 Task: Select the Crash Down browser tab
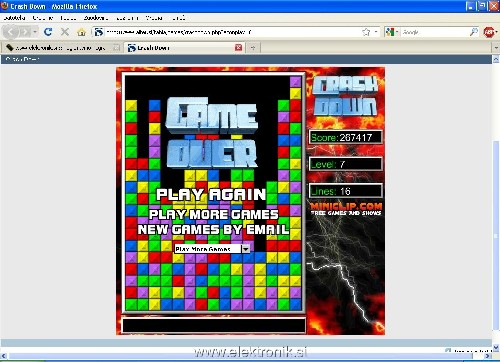[x=182, y=48]
